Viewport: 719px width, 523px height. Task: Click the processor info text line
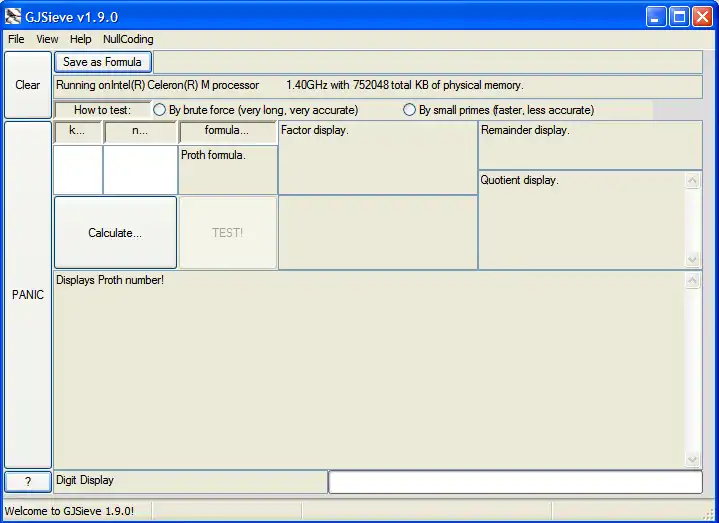[290, 85]
